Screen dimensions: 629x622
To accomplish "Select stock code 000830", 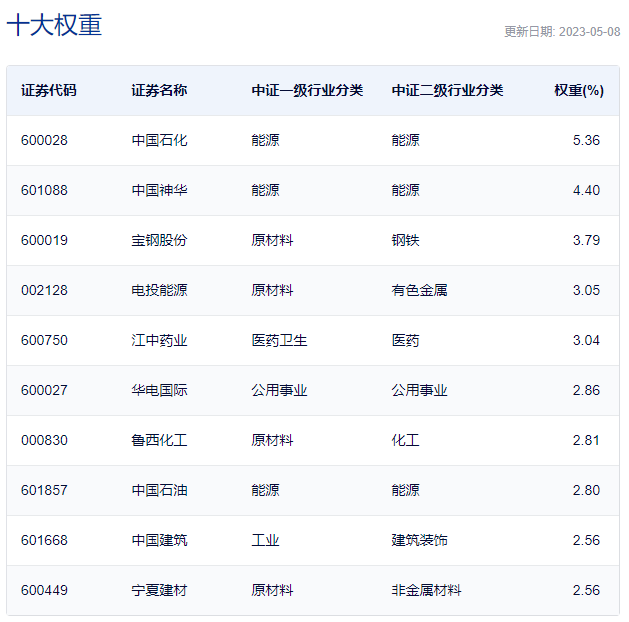I will 44,440.
